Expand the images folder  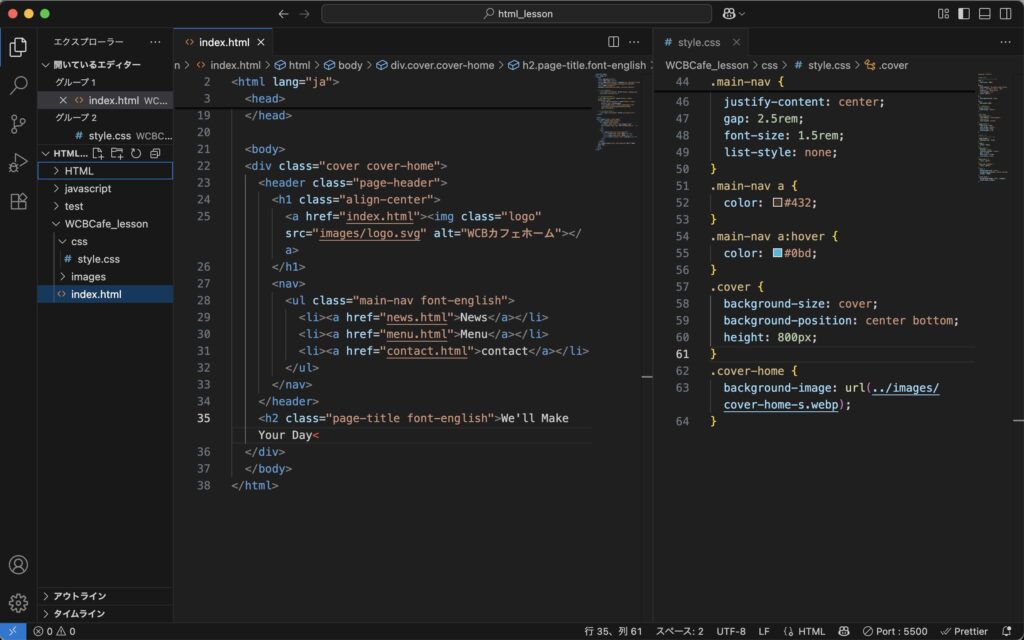[88, 276]
